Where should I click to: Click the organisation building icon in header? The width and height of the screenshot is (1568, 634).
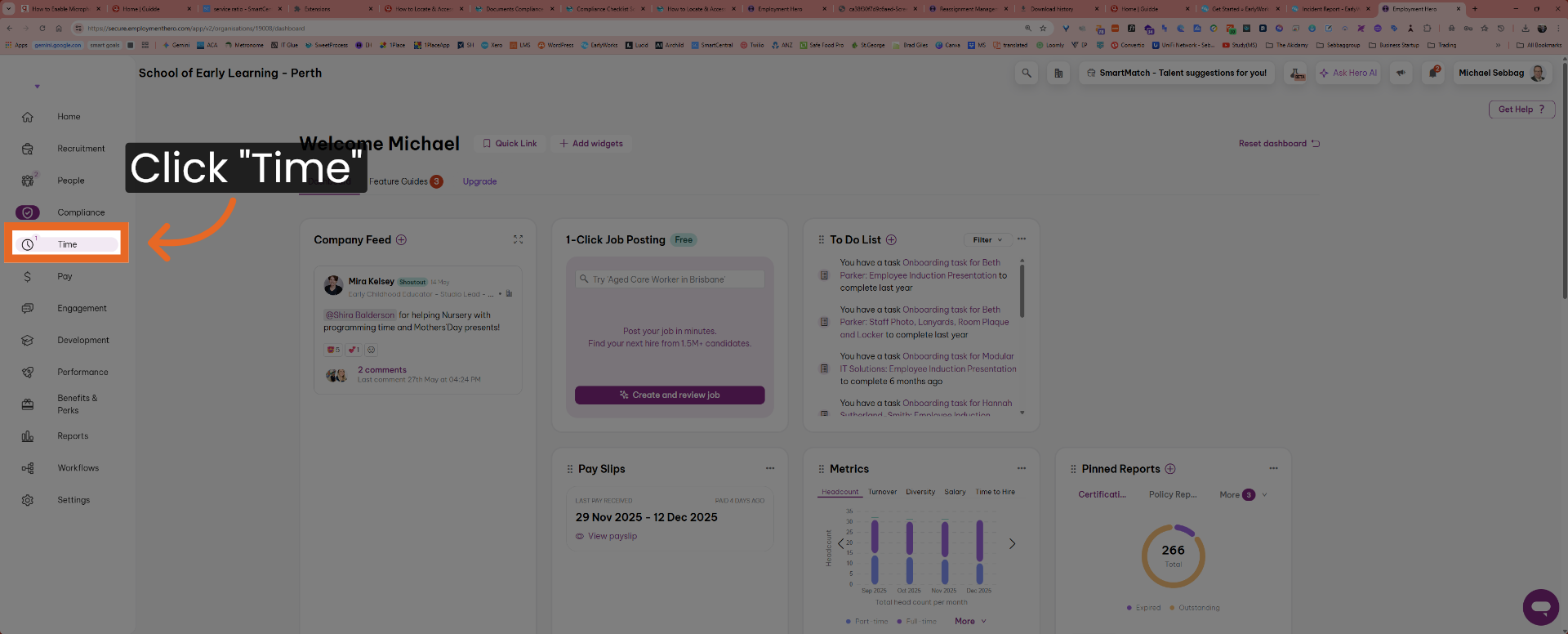point(1058,74)
